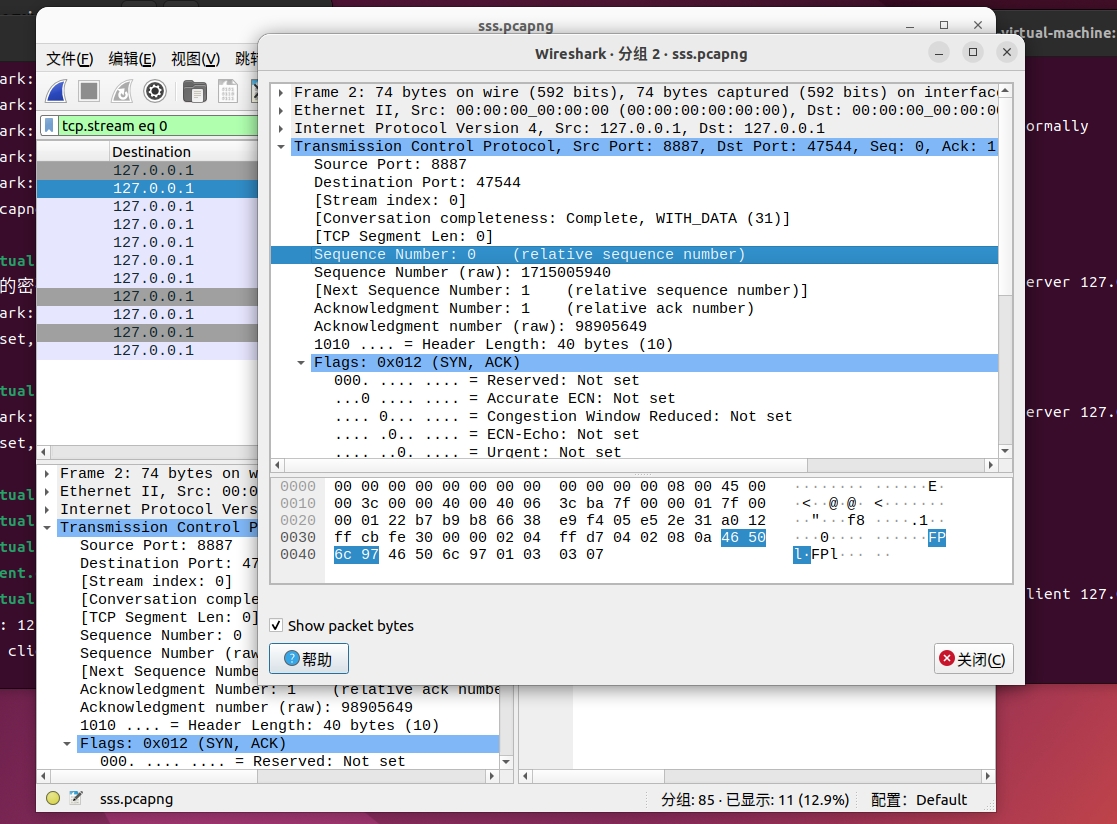This screenshot has height=824, width=1117.
Task: Select ECN-Echo: Not set line
Action: point(487,434)
